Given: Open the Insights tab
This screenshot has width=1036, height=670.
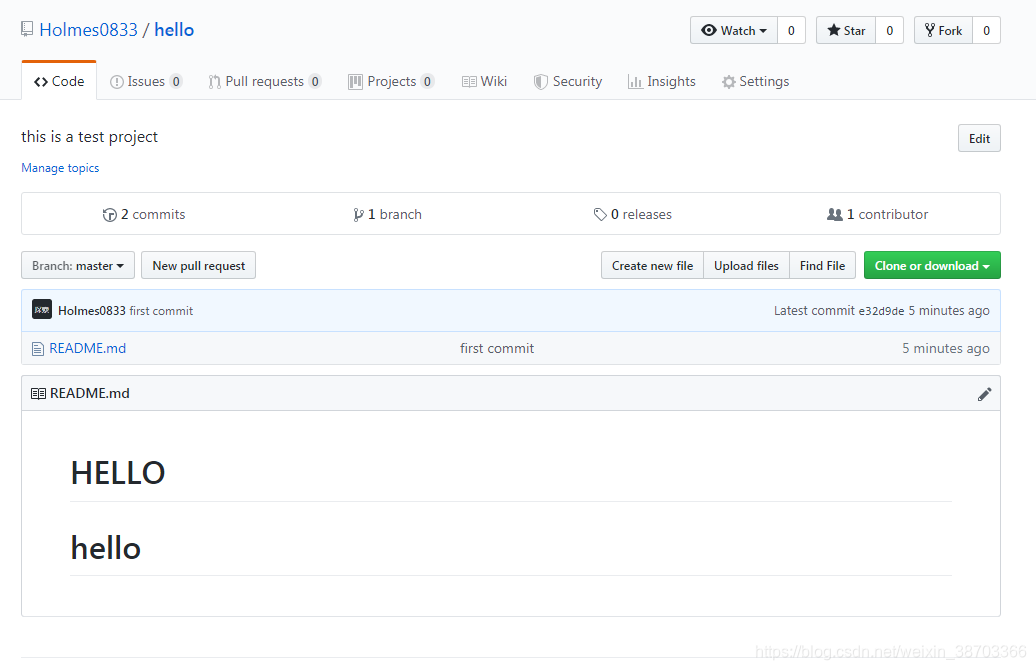Looking at the screenshot, I should (661, 81).
